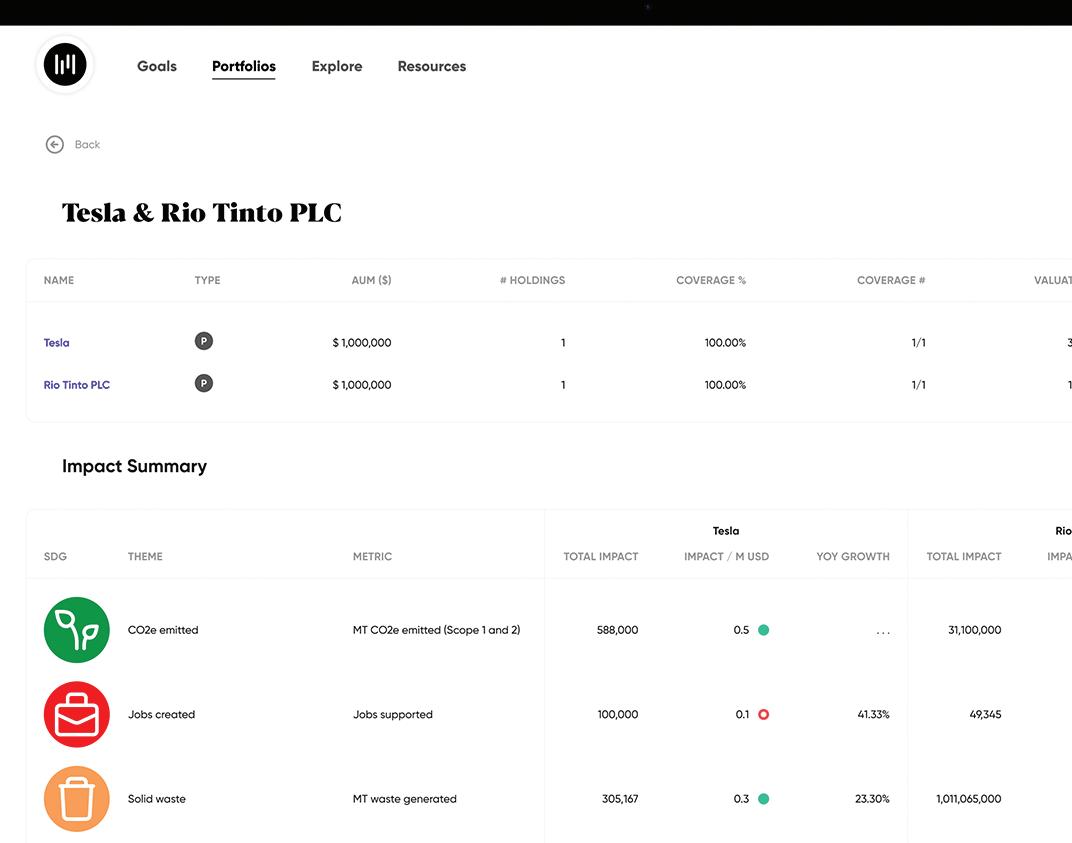
Task: Sort by COVERAGE # column header
Action: [x=892, y=280]
